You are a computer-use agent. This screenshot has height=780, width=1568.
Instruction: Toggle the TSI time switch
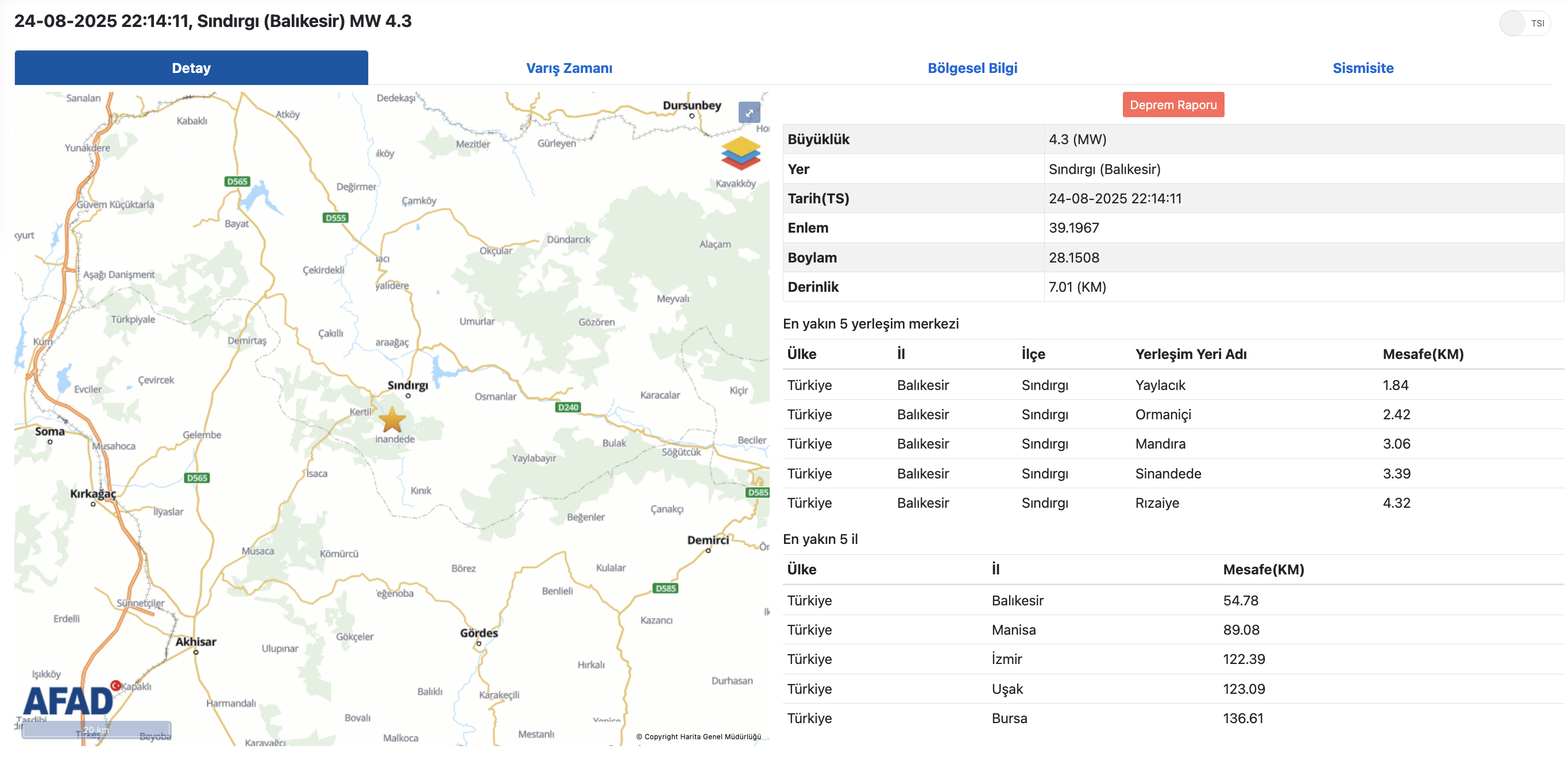click(x=1524, y=24)
